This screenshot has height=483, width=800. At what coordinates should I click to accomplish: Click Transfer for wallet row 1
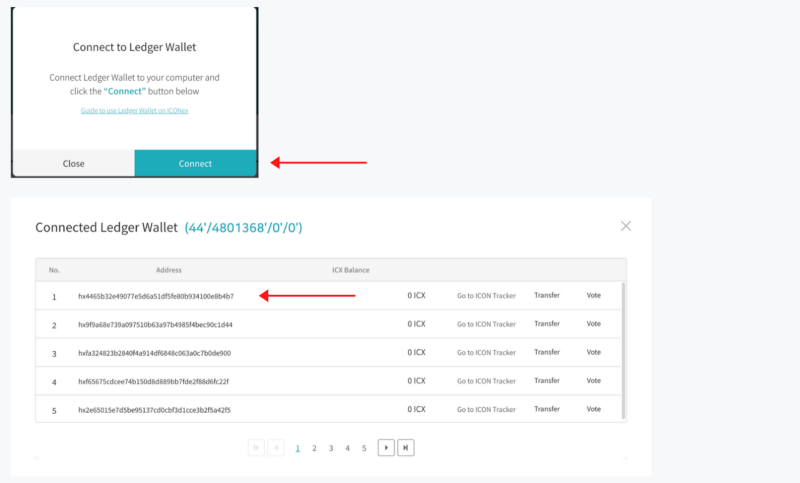click(x=547, y=295)
